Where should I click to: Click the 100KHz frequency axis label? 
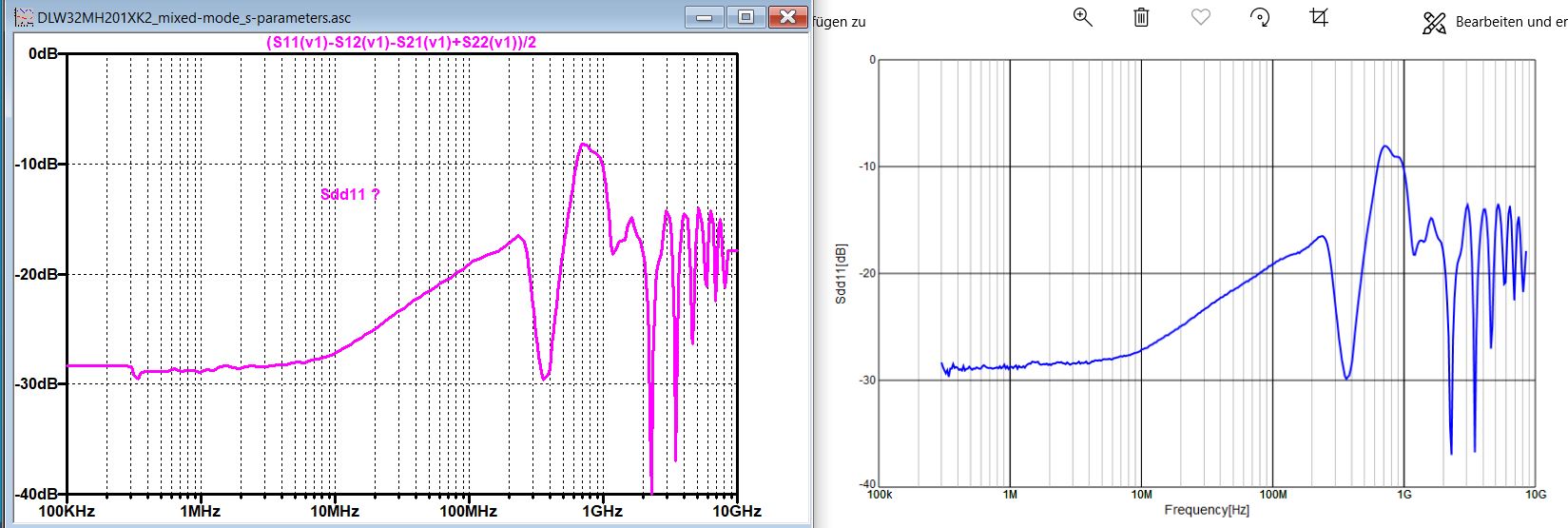[66, 511]
